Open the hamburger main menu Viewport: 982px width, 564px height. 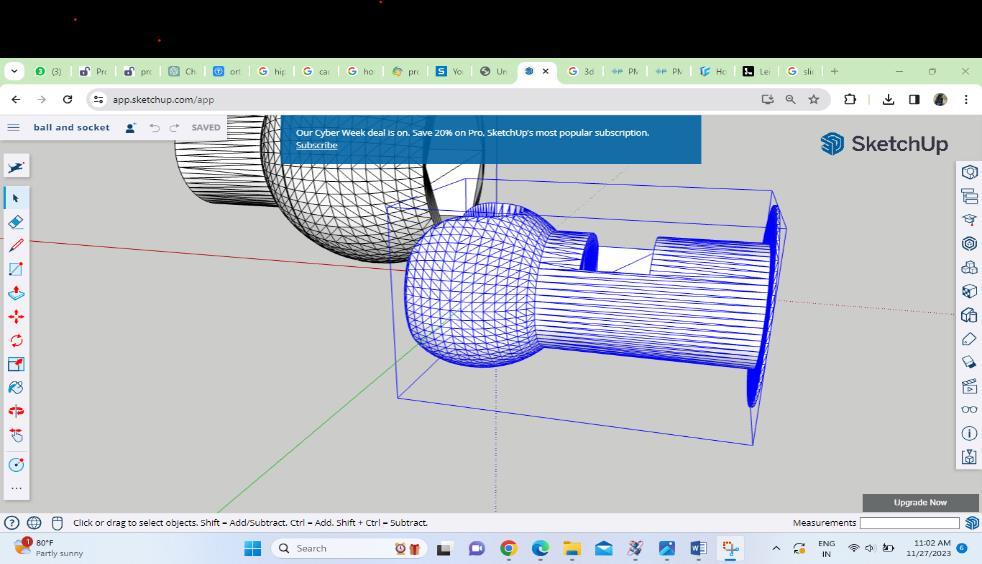click(13, 128)
